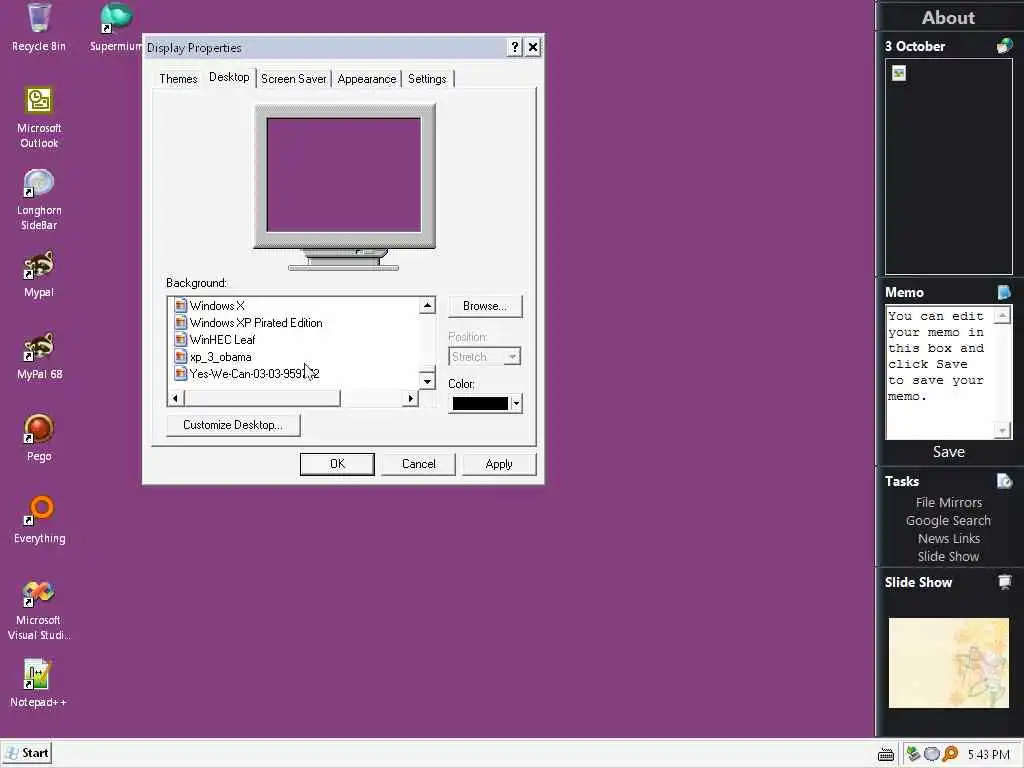Click Customize Desktop button
This screenshot has height=768, width=1024.
click(233, 425)
